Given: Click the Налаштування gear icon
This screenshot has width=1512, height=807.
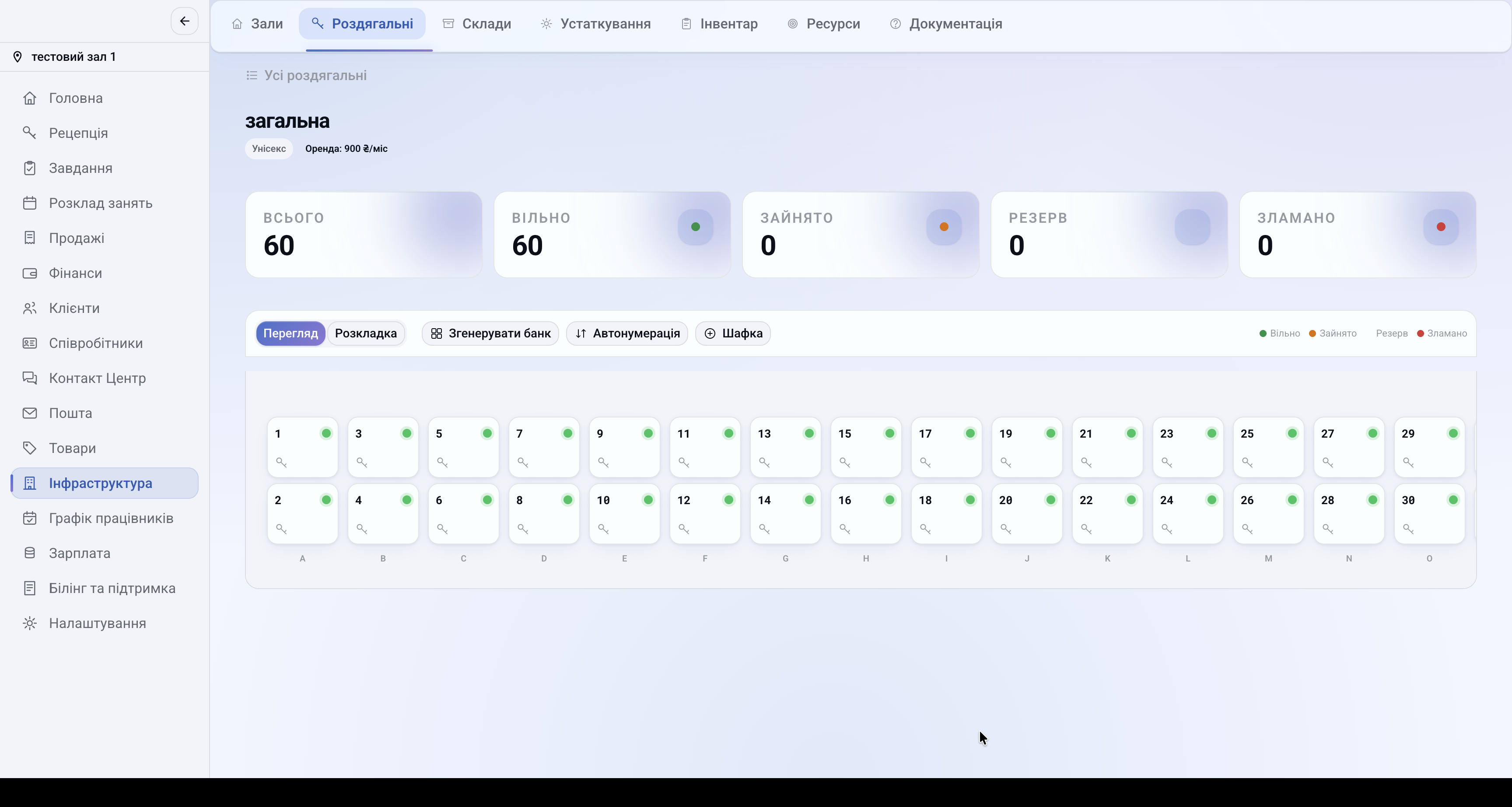Looking at the screenshot, I should 29,623.
